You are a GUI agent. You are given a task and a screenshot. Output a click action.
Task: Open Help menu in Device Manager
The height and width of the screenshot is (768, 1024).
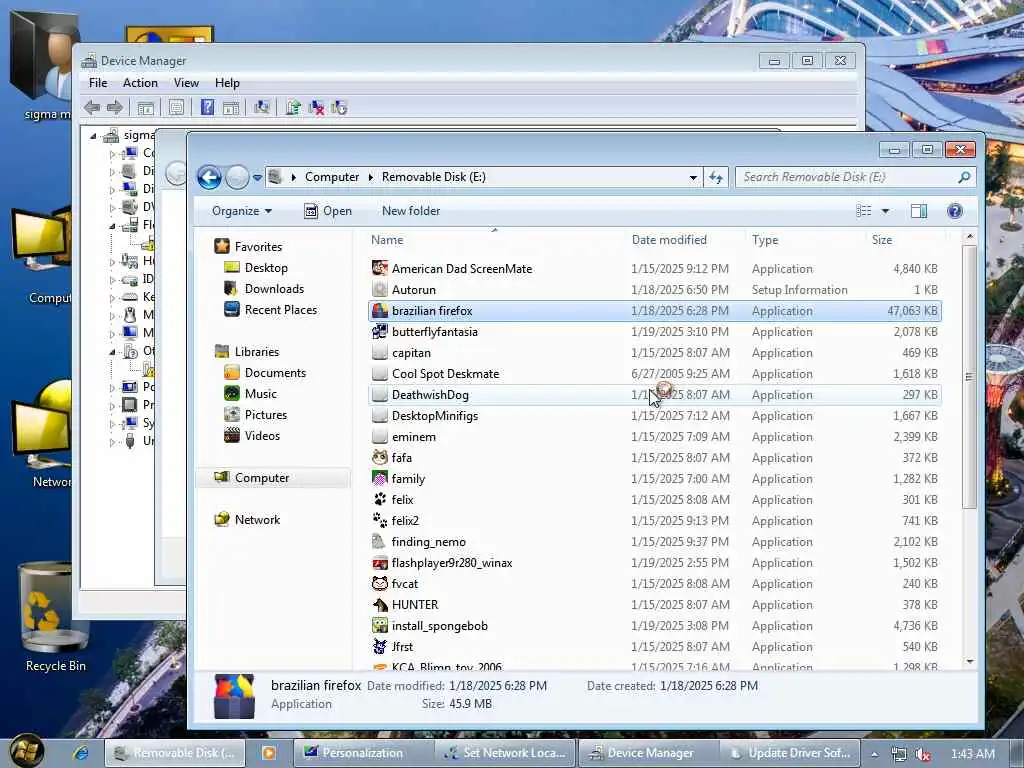(227, 83)
